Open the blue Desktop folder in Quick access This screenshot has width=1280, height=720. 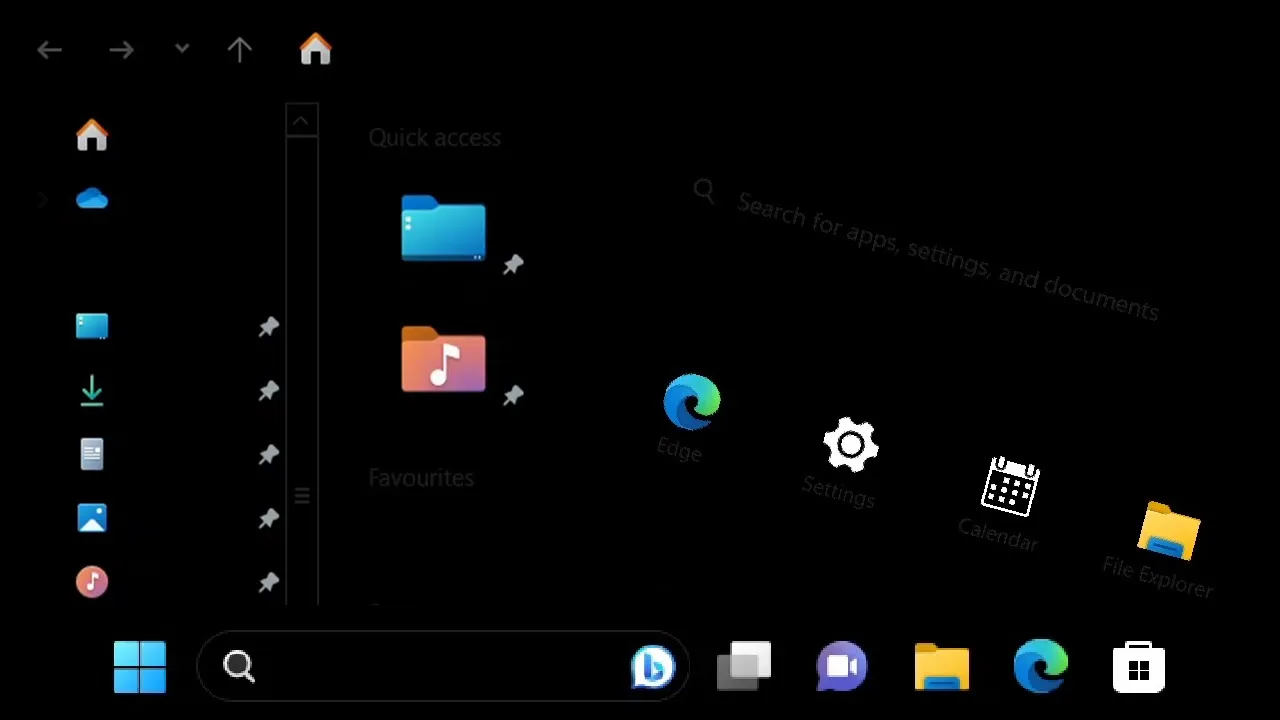tap(443, 228)
